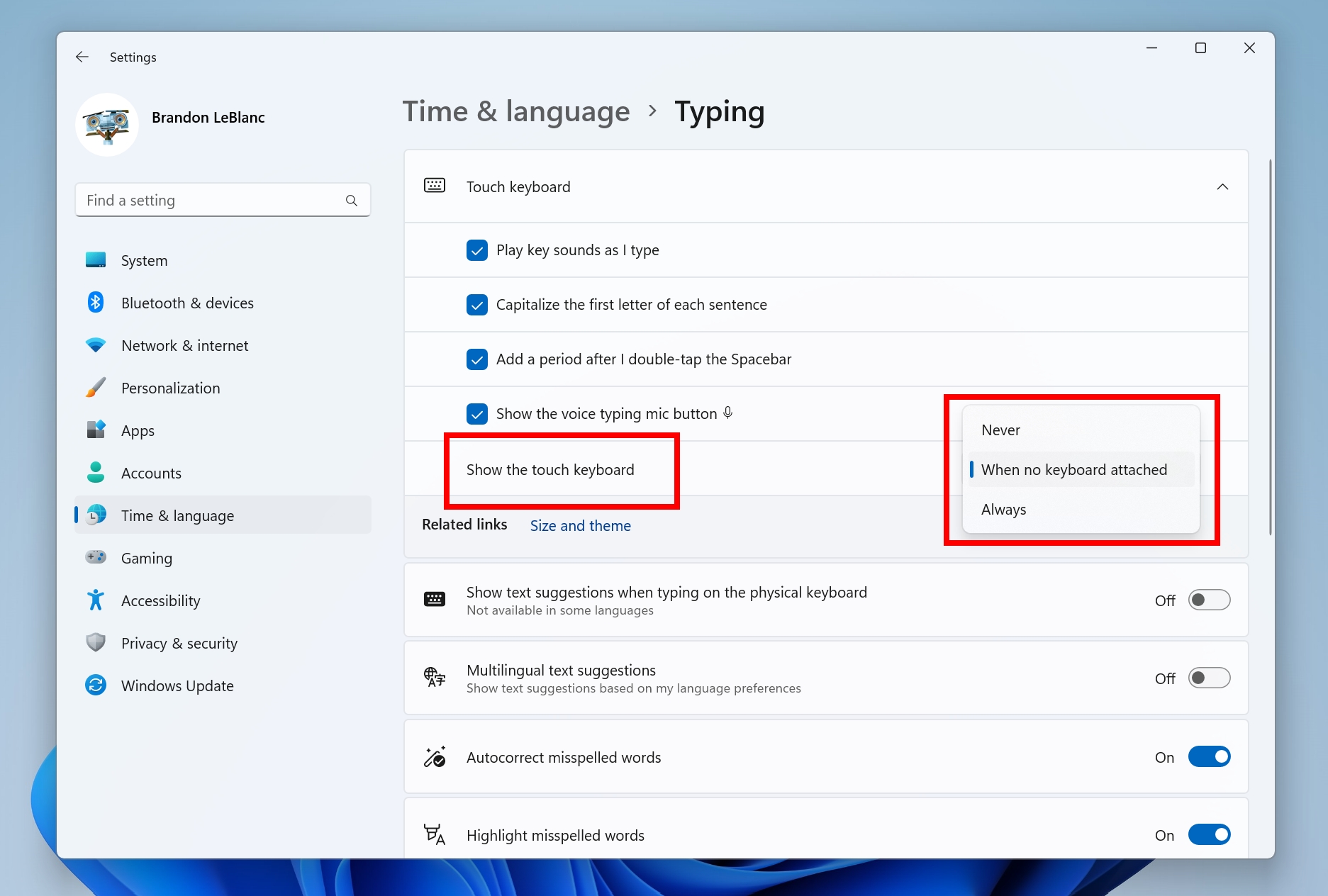Enable Show text suggestions on physical keyboard

click(1210, 600)
